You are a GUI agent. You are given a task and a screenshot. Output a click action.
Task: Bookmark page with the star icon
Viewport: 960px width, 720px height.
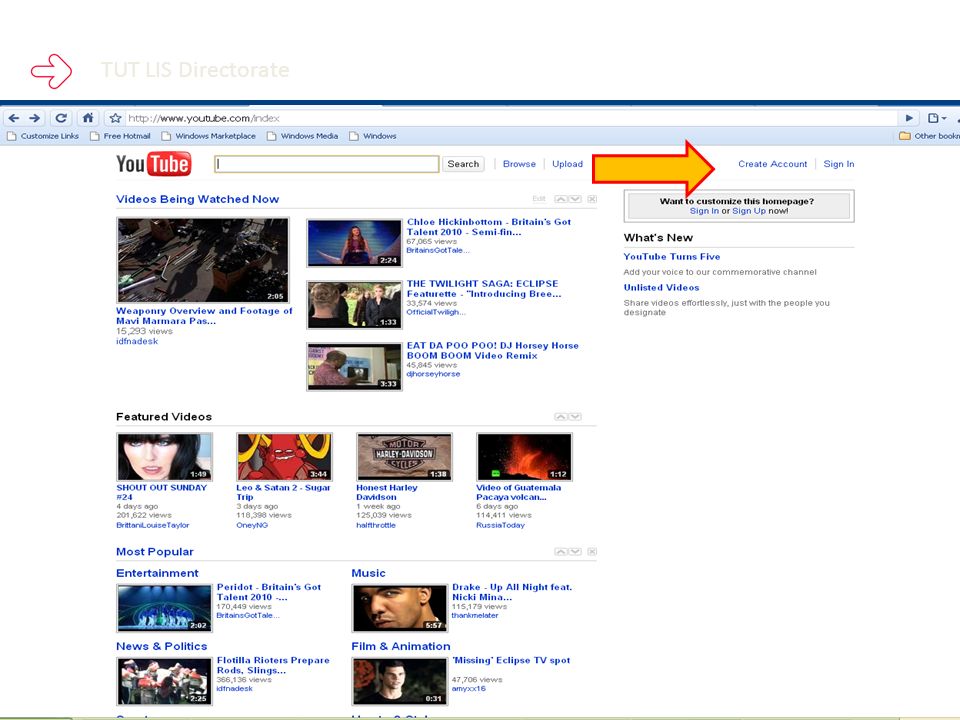point(115,118)
